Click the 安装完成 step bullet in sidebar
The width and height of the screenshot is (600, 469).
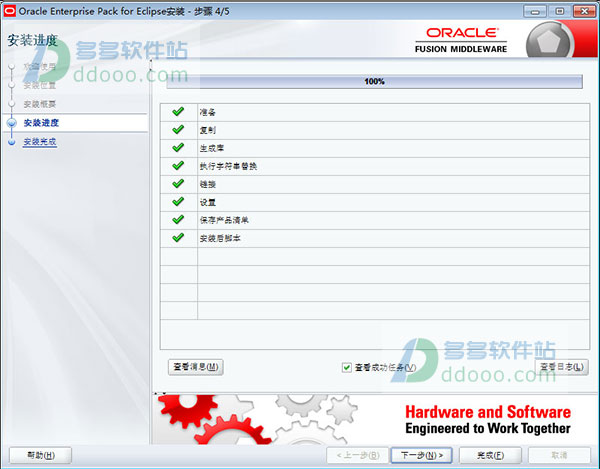[12, 142]
